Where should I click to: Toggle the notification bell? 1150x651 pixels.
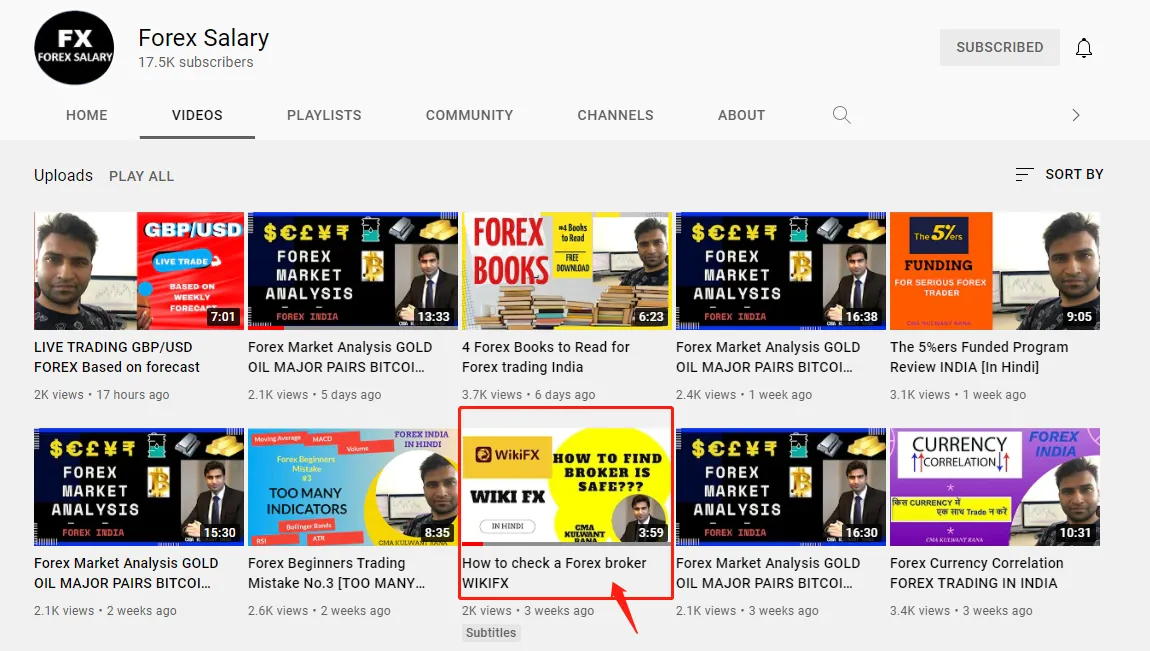click(1083, 48)
